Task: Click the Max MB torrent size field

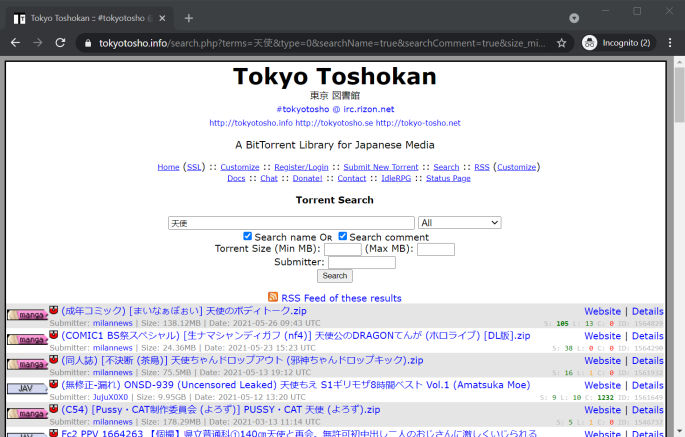Action: point(436,249)
